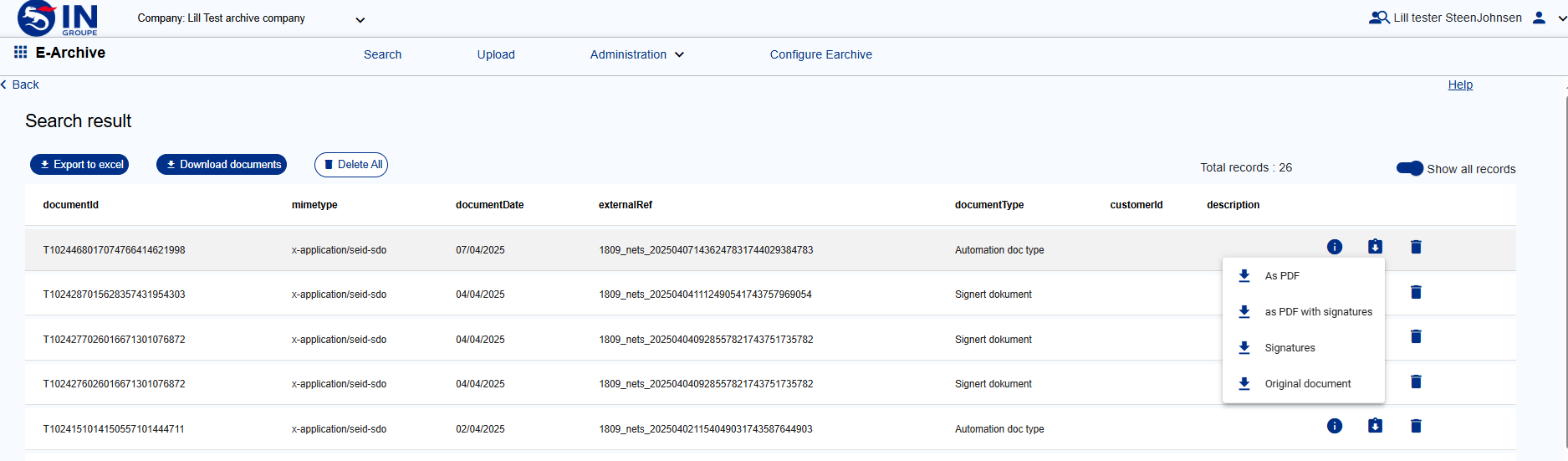The height and width of the screenshot is (461, 1568).
Task: Open user account dropdown chevron
Action: click(1561, 18)
